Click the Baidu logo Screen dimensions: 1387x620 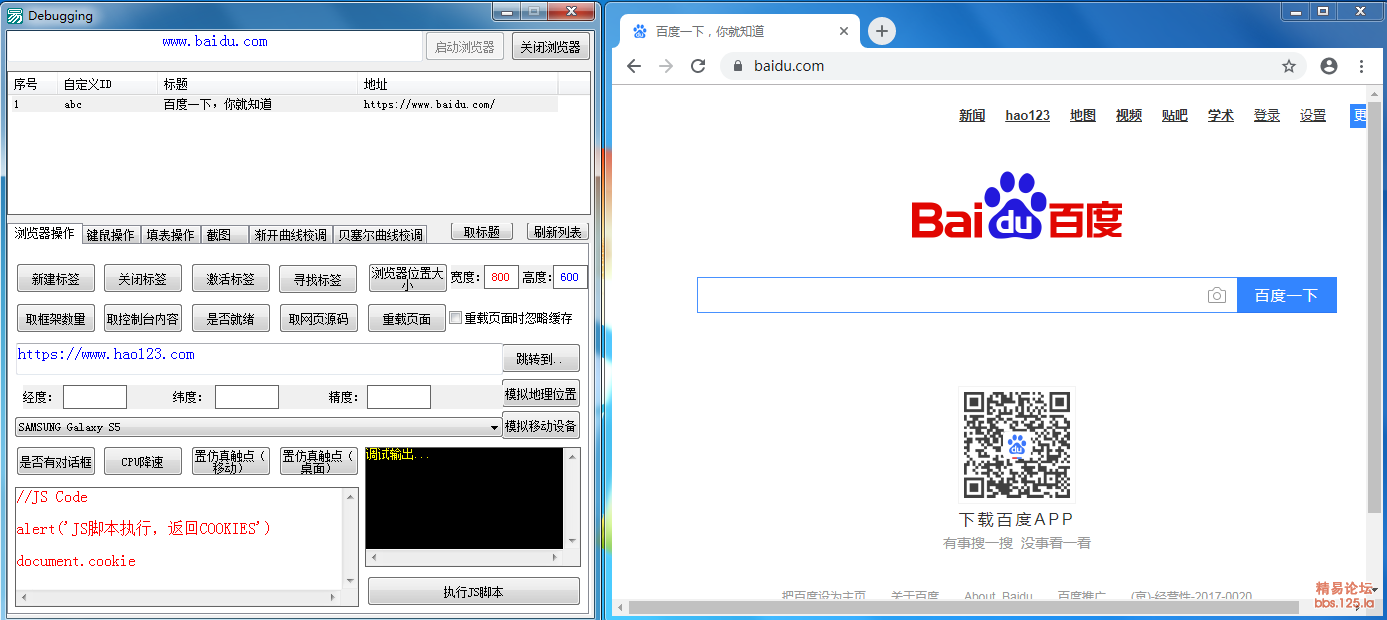coord(1016,207)
